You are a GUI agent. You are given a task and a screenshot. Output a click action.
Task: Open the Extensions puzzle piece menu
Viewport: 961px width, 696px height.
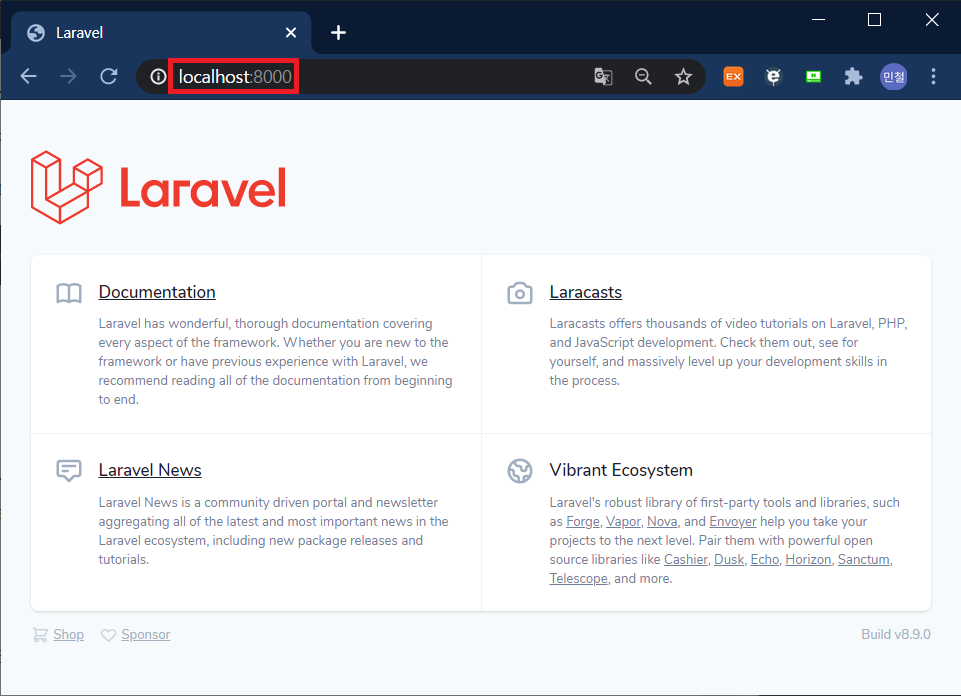point(853,77)
